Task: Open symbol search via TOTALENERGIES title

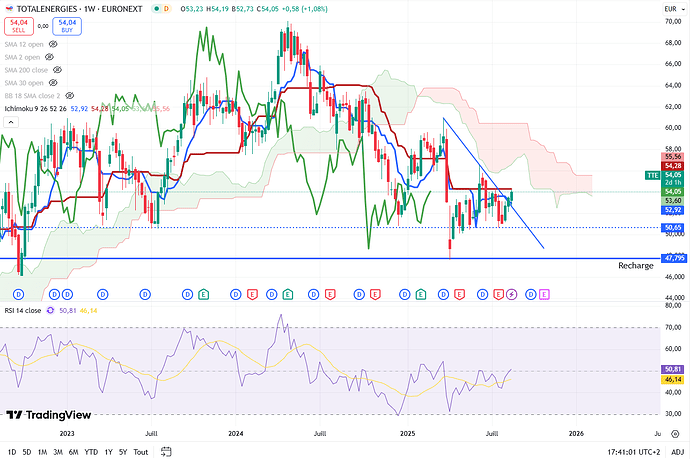Action: coord(47,9)
